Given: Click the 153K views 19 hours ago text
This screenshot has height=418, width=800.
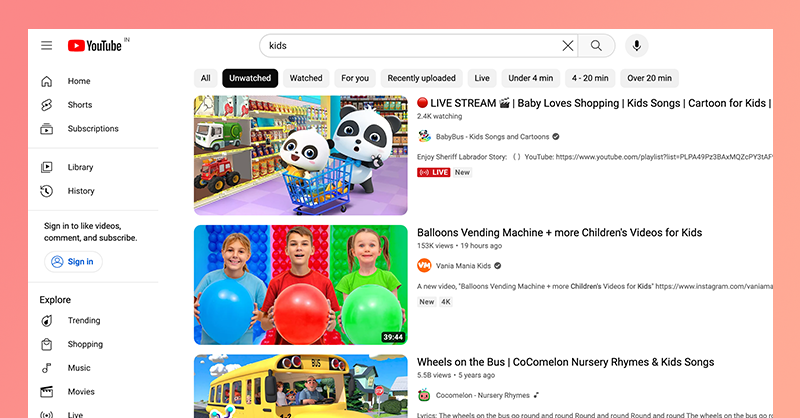Looking at the screenshot, I should click(x=459, y=246).
